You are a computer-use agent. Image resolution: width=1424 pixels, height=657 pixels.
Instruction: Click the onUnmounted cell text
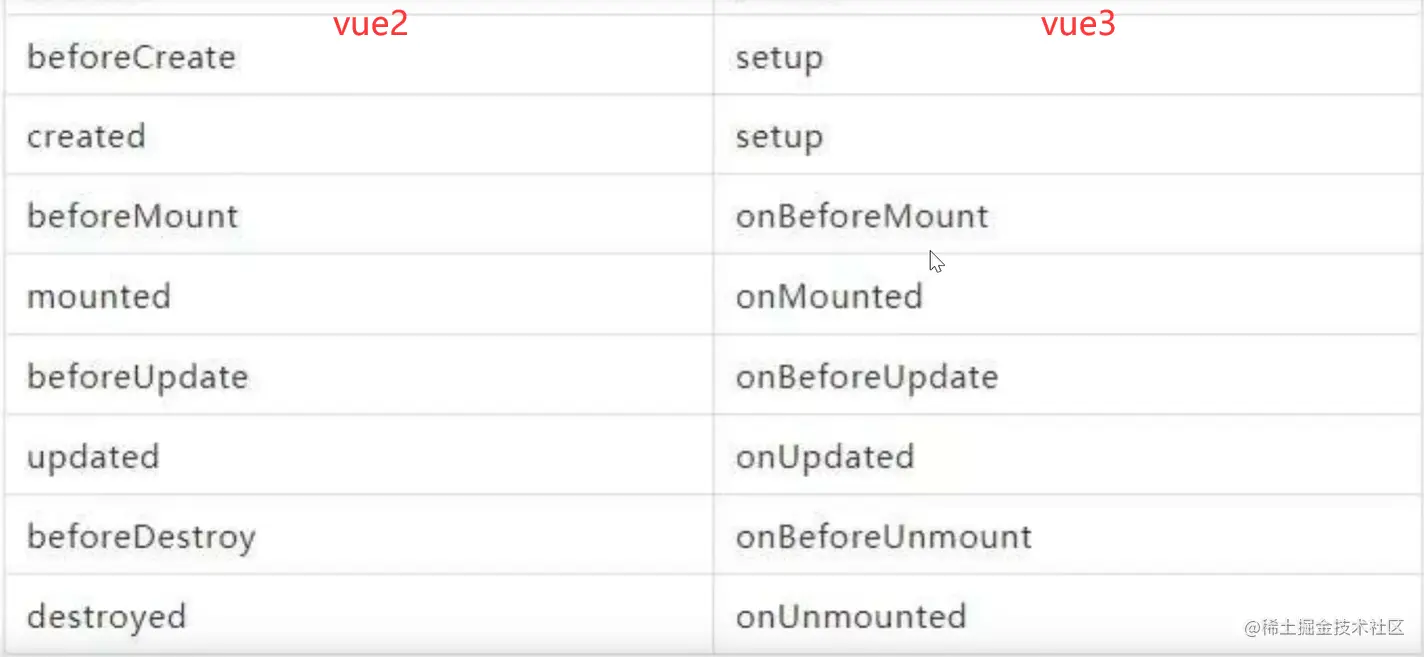(851, 616)
